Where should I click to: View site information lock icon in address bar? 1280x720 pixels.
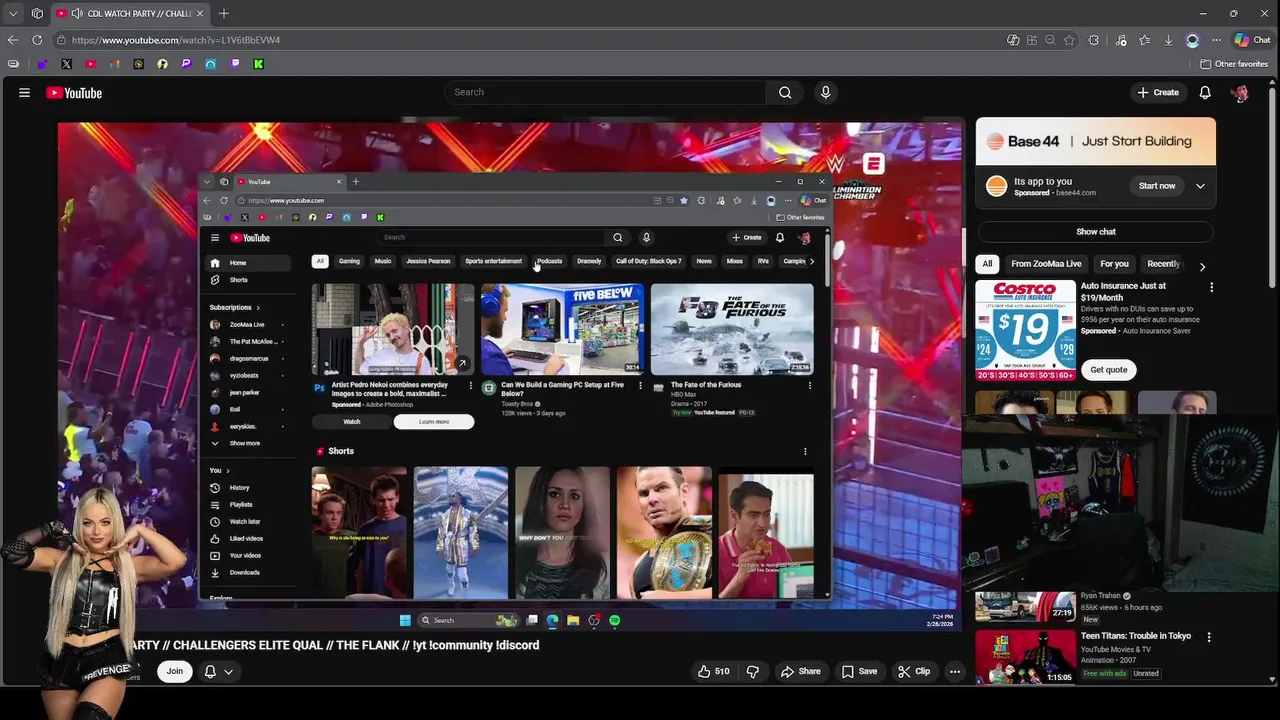tap(61, 40)
